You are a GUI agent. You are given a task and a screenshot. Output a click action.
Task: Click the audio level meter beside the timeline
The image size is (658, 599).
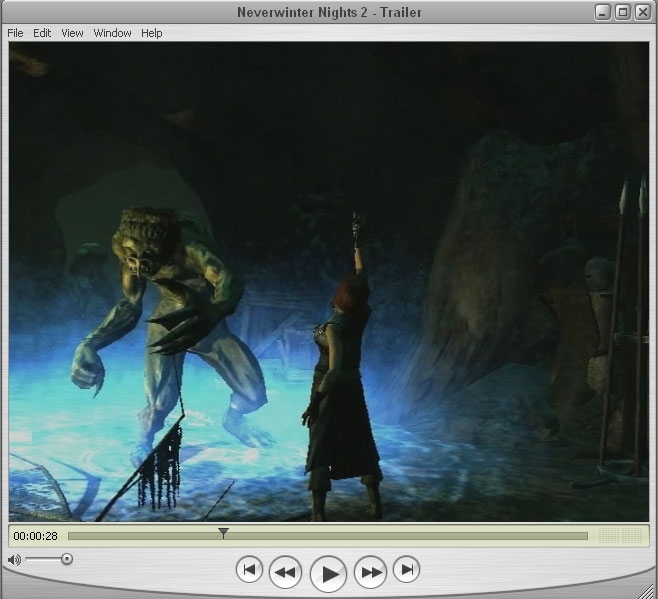(x=620, y=536)
